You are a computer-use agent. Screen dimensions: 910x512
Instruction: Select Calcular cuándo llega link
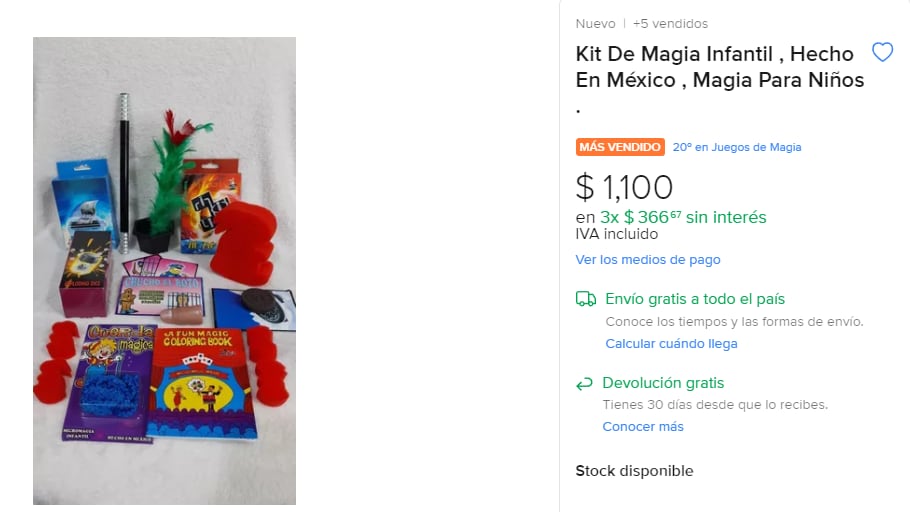671,344
